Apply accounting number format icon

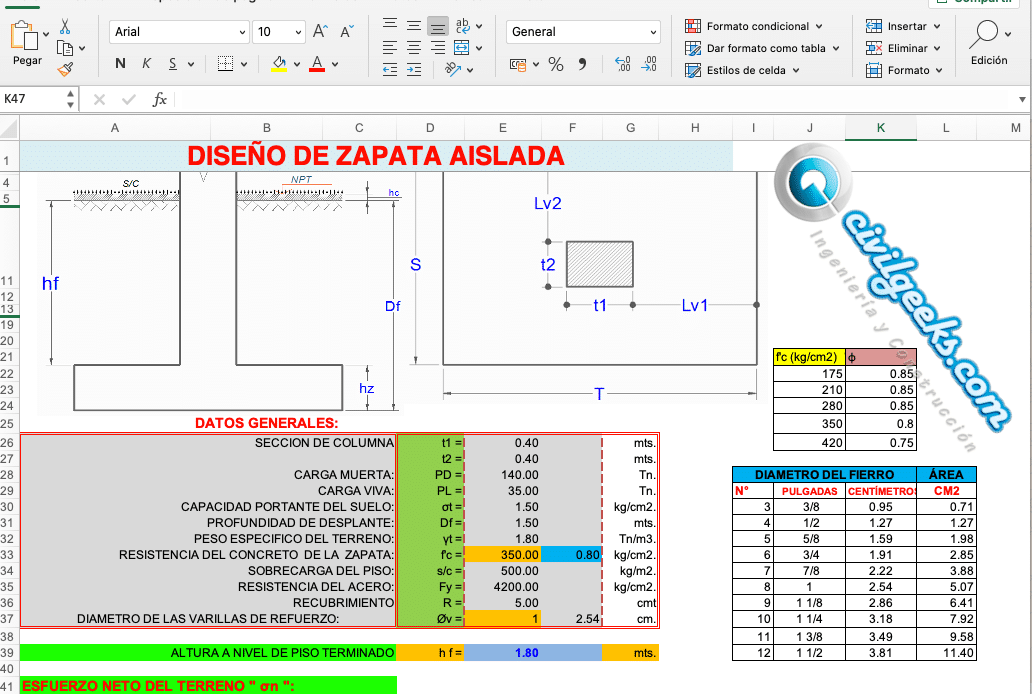click(x=518, y=64)
